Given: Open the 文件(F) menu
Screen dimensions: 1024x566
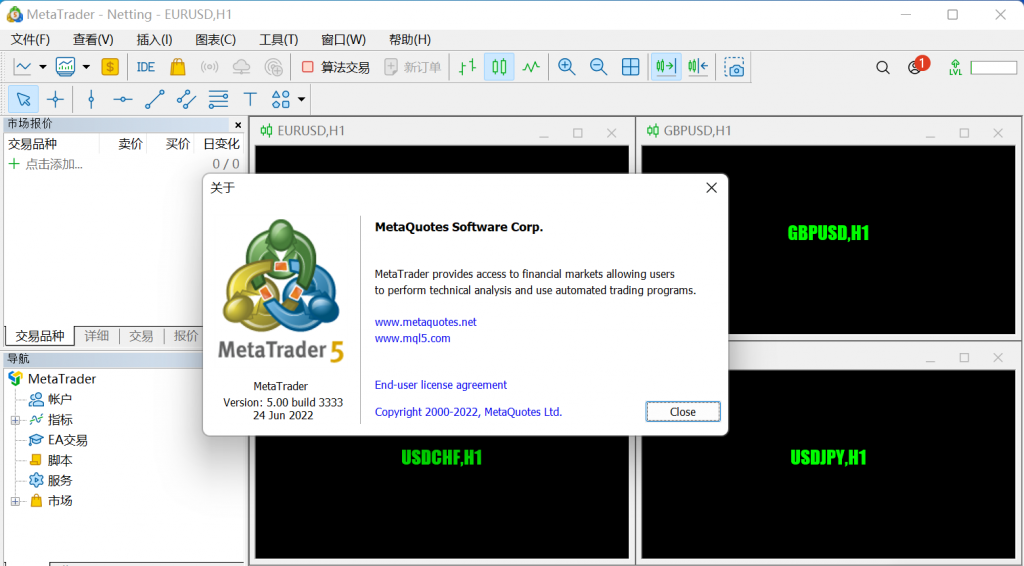Looking at the screenshot, I should pos(30,40).
